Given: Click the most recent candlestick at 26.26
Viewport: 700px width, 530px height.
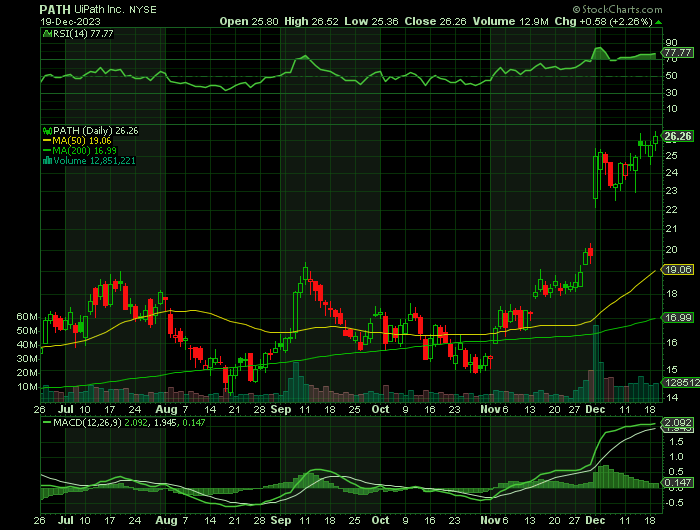Looking at the screenshot, I should click(x=655, y=140).
